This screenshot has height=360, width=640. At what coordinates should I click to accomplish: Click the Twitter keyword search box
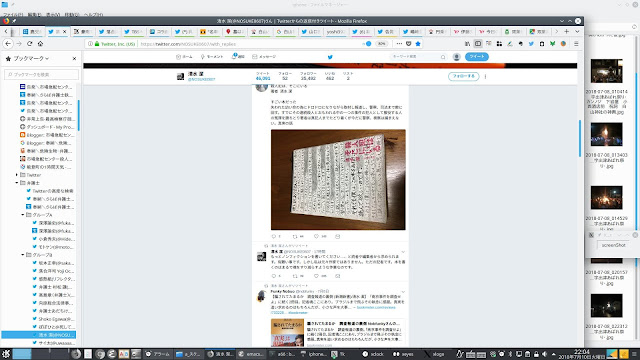[x=418, y=57]
